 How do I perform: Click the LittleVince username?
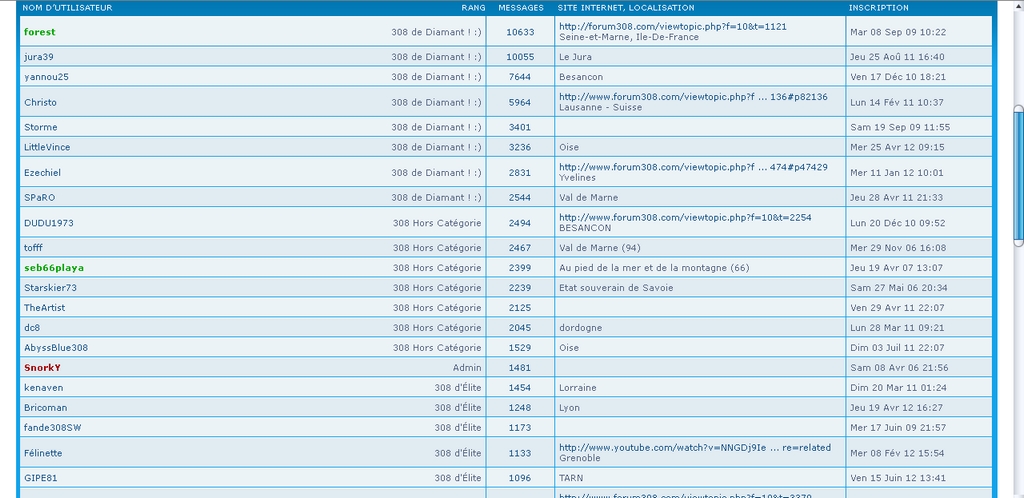coord(47,147)
